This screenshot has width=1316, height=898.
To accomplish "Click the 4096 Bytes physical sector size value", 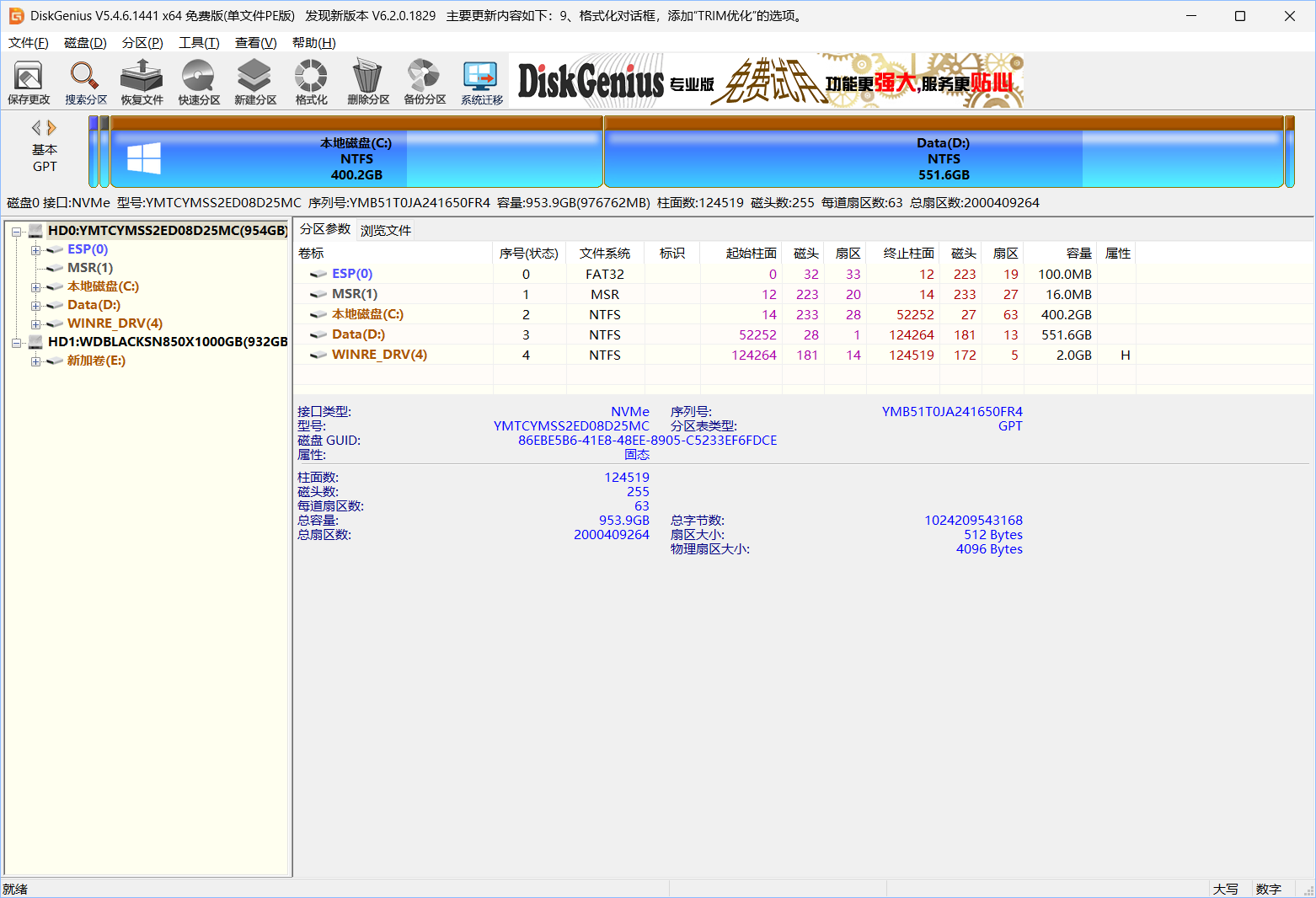I will point(989,549).
